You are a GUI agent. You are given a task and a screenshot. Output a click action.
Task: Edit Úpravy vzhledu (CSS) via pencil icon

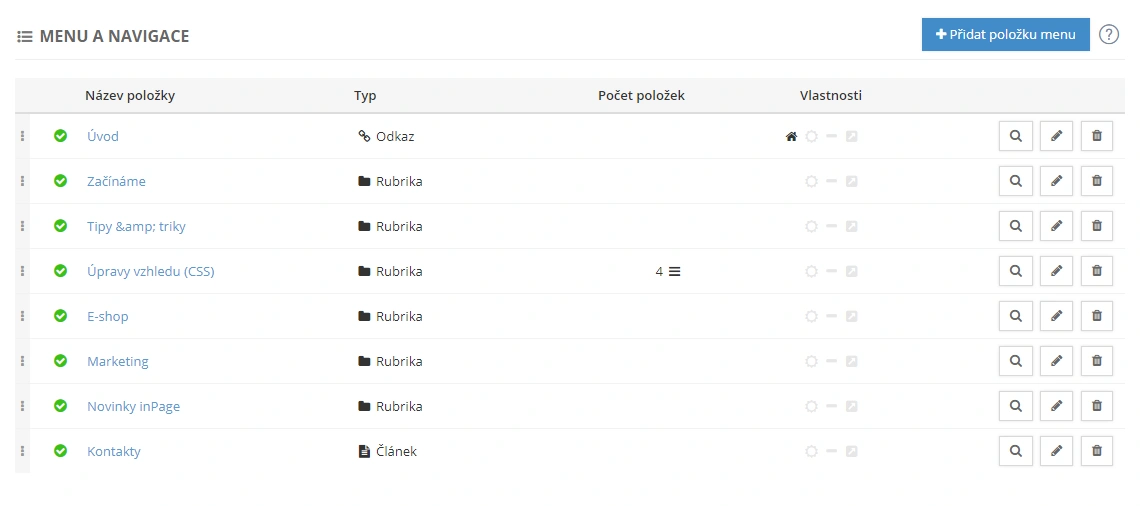tap(1056, 271)
